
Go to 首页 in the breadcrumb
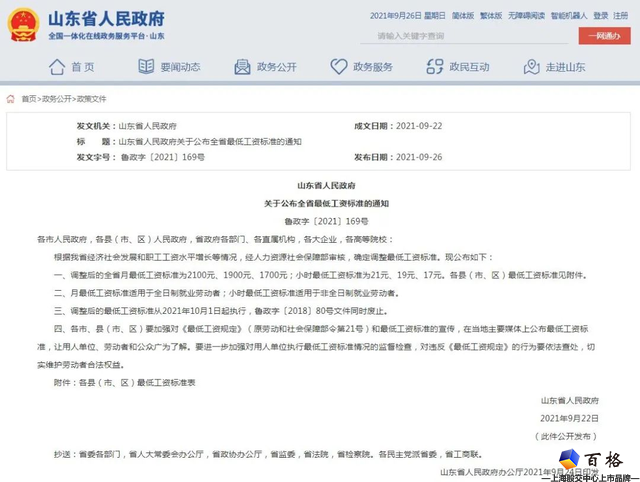pyautogui.click(x=29, y=99)
